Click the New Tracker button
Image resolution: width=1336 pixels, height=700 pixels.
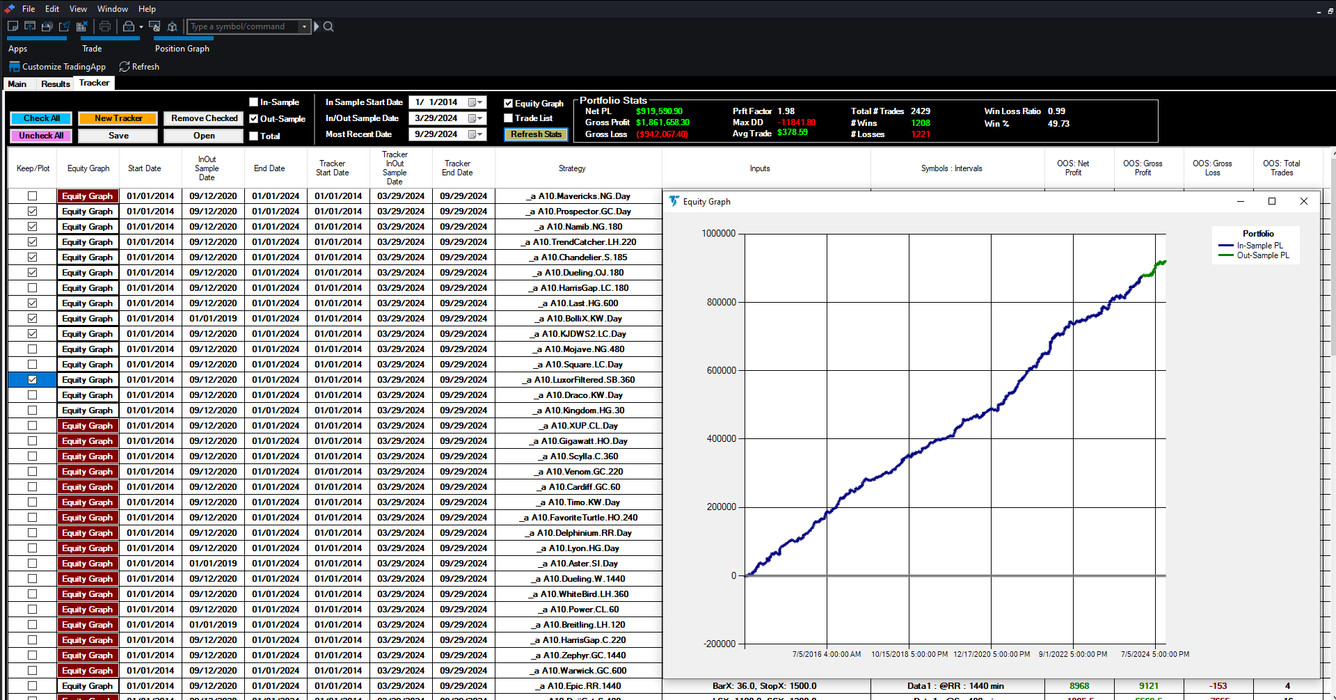117,117
